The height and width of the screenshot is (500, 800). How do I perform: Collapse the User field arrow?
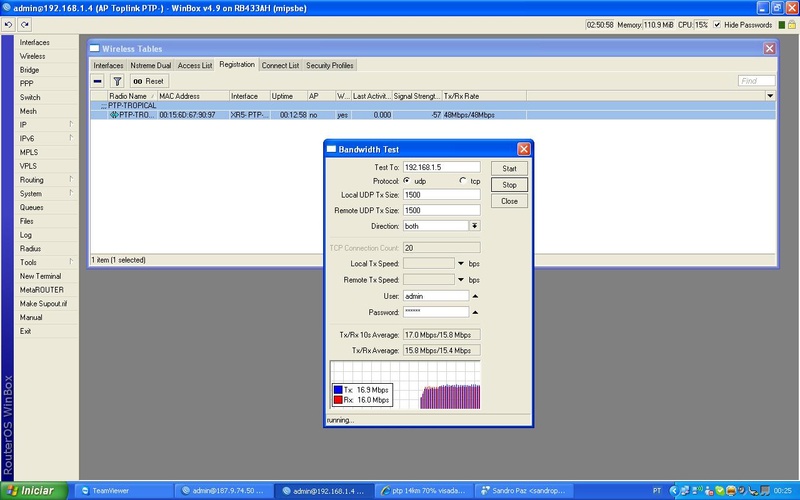[475, 296]
